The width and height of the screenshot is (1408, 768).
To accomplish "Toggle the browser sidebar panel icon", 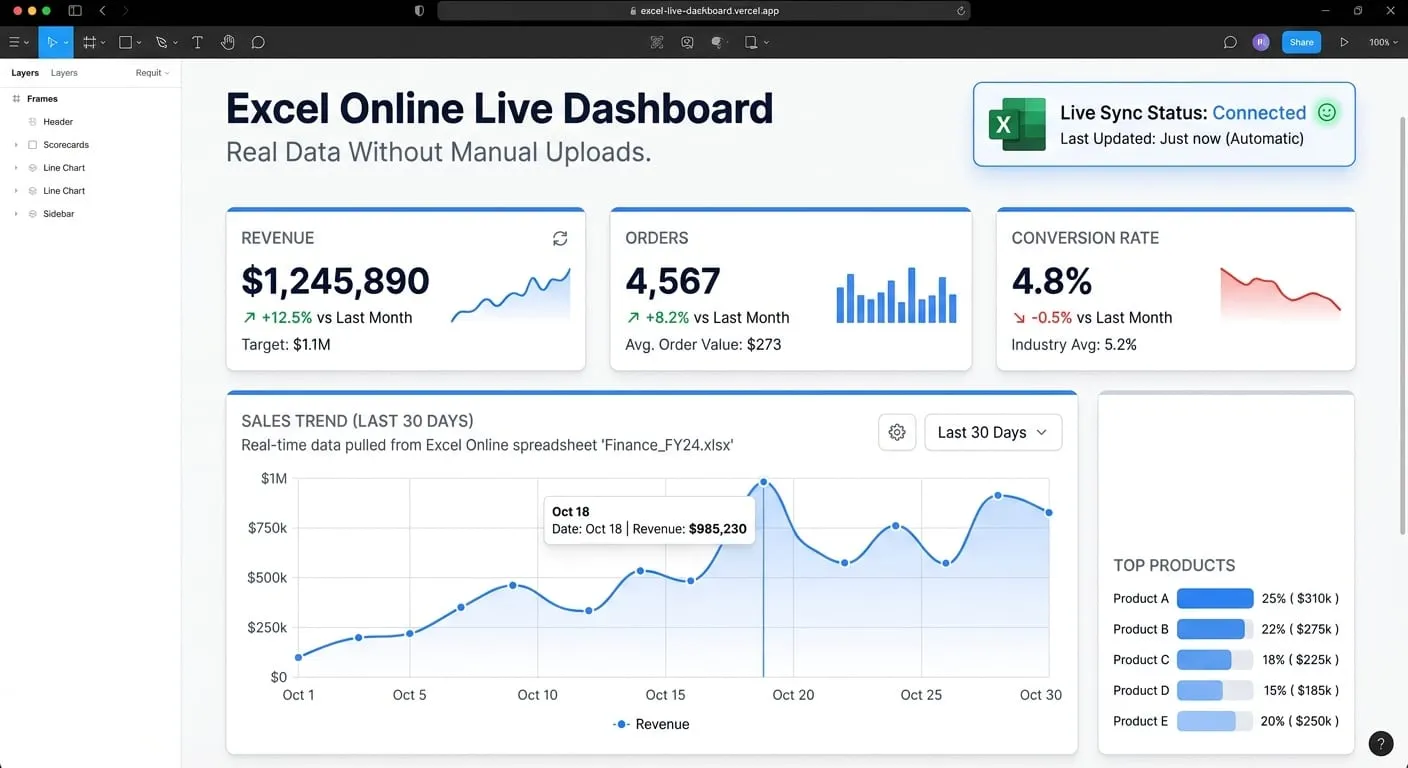I will click(x=75, y=11).
